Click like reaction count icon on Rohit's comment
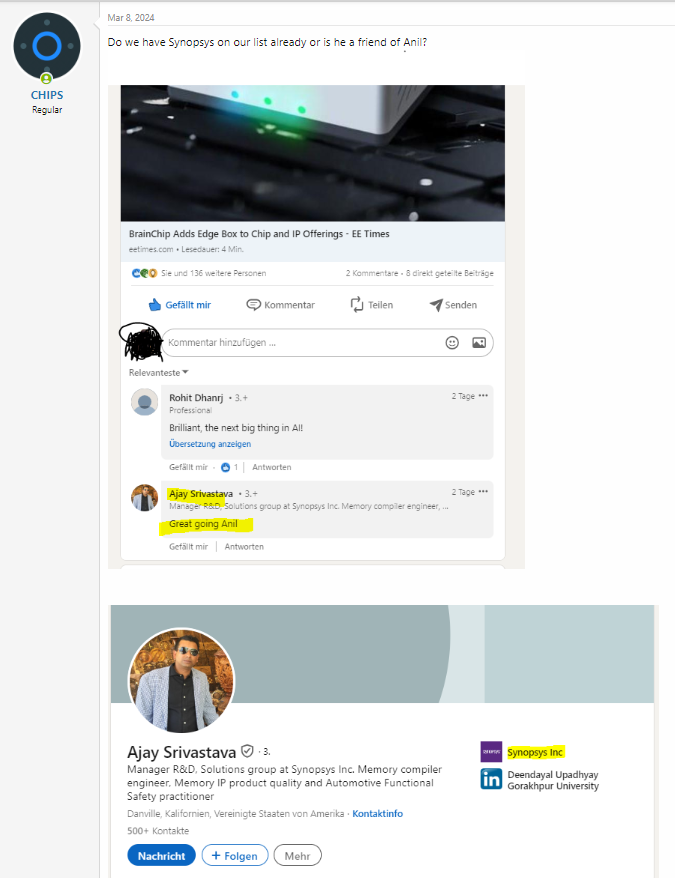Viewport: 675px width, 878px height. pos(226,467)
